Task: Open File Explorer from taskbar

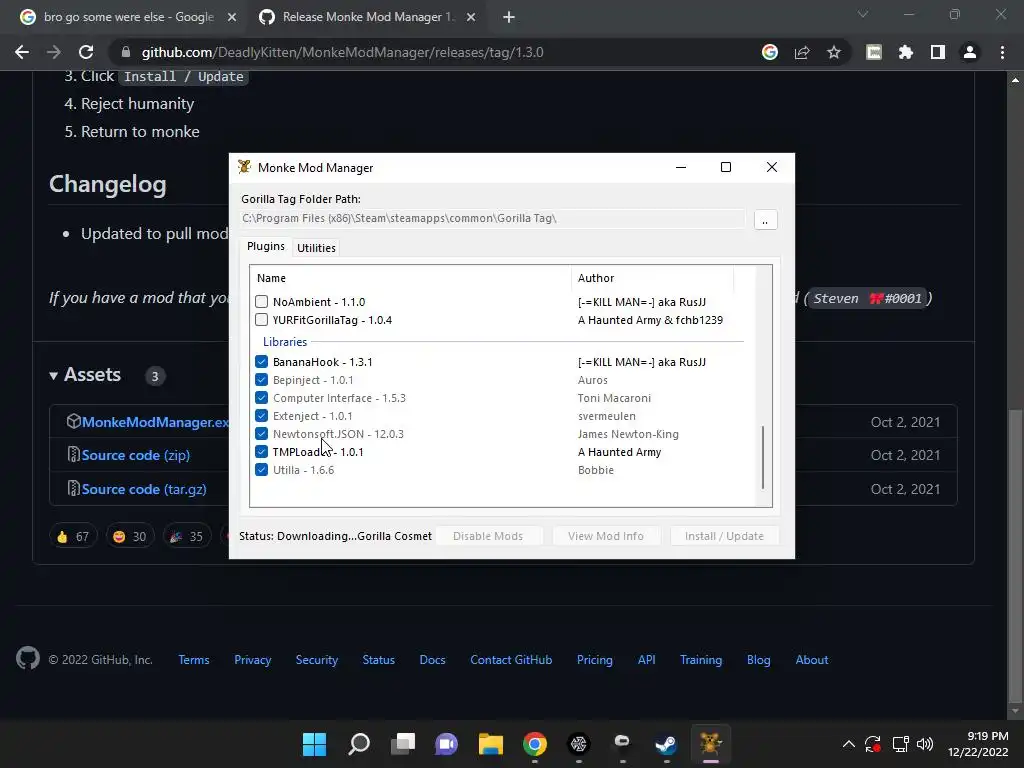Action: [491, 744]
